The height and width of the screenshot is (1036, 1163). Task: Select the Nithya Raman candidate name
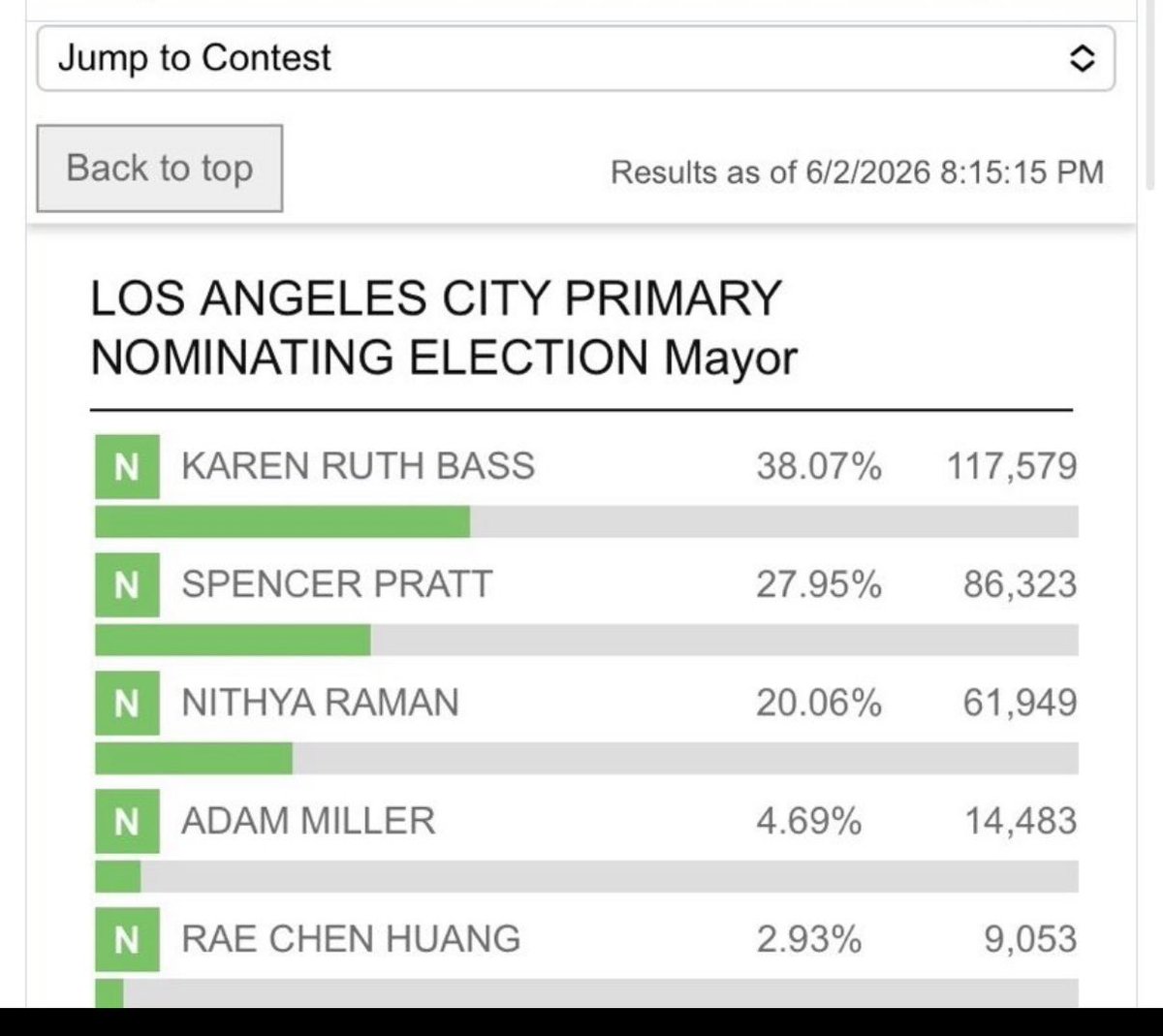321,703
